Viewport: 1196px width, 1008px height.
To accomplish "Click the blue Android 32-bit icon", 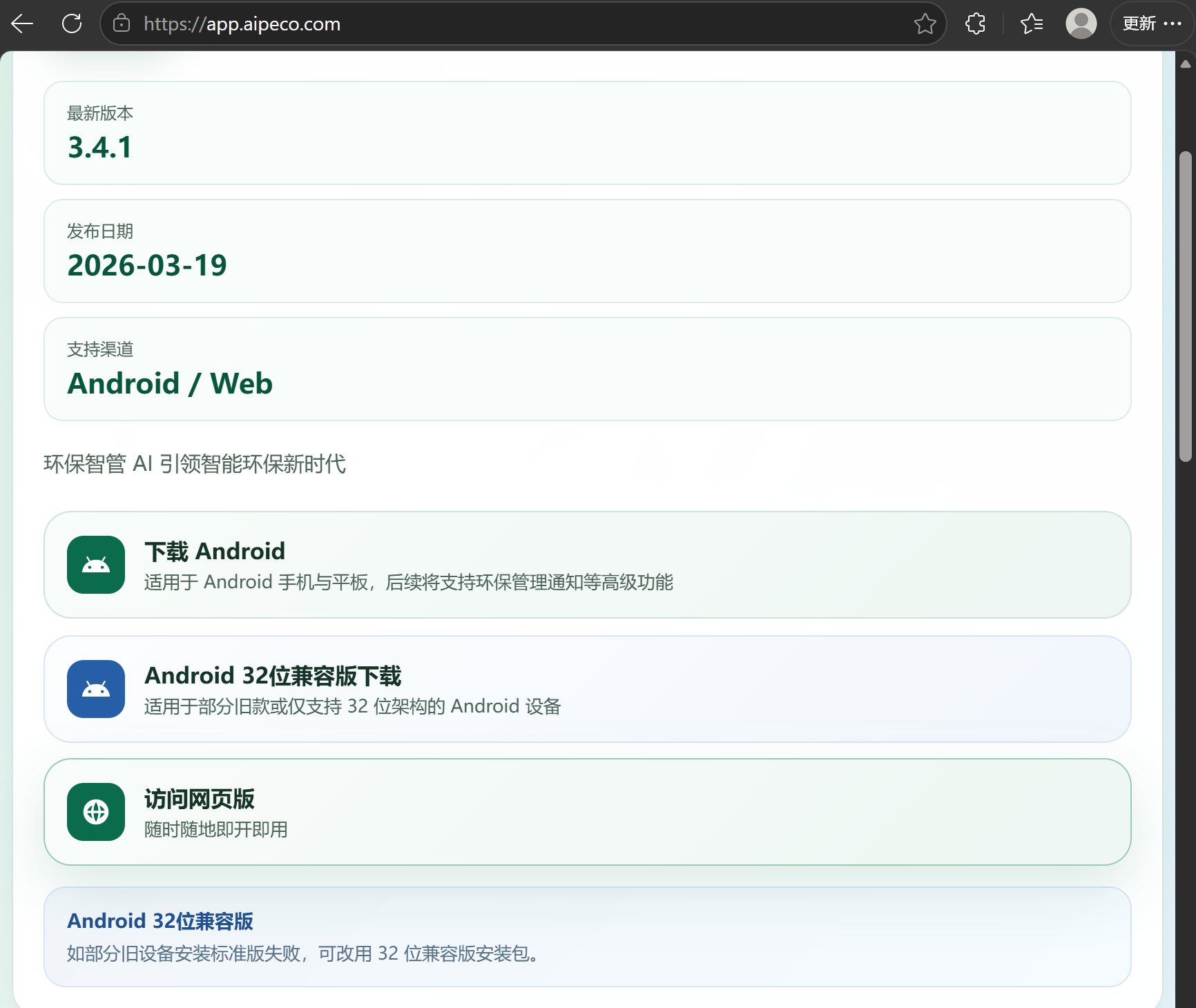I will (x=96, y=689).
